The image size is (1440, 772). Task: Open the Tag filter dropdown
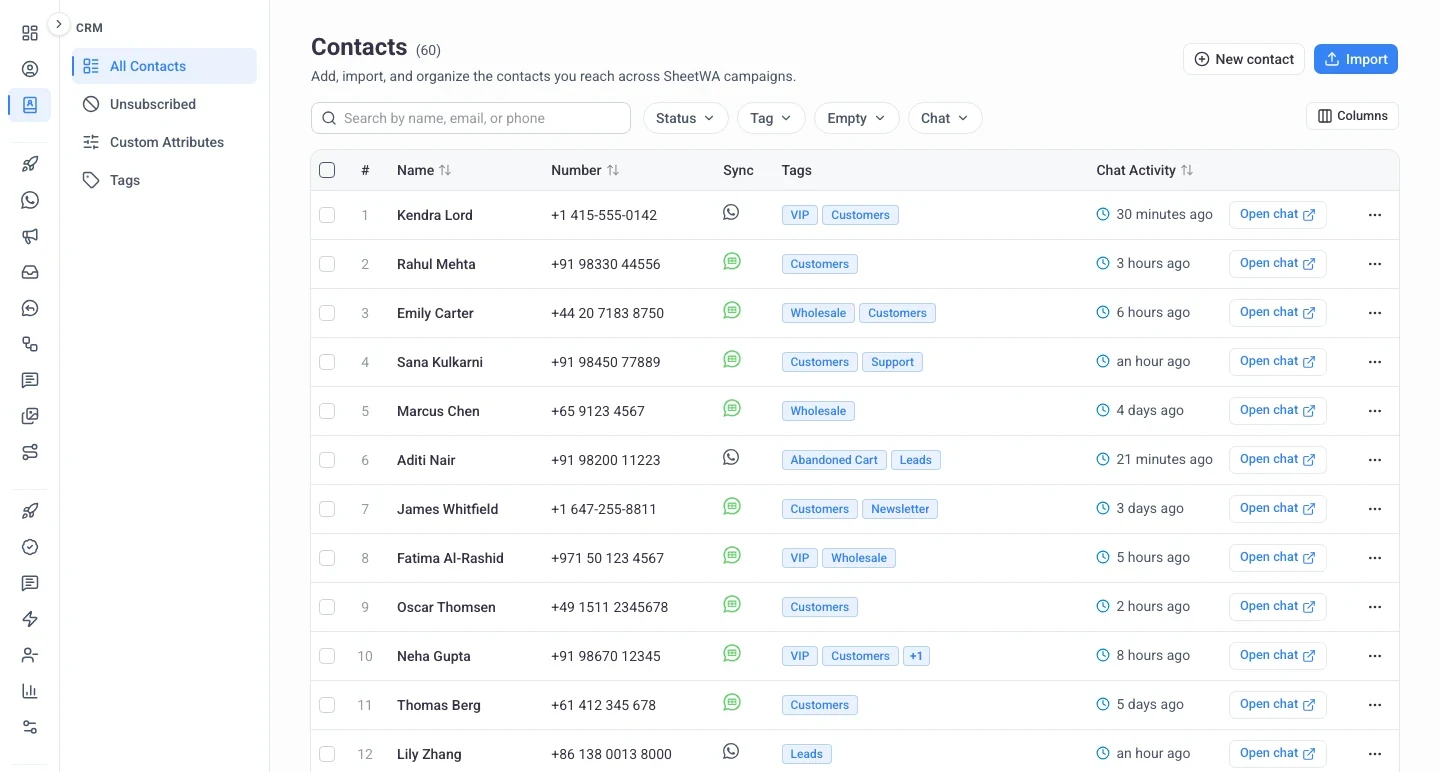coord(771,118)
